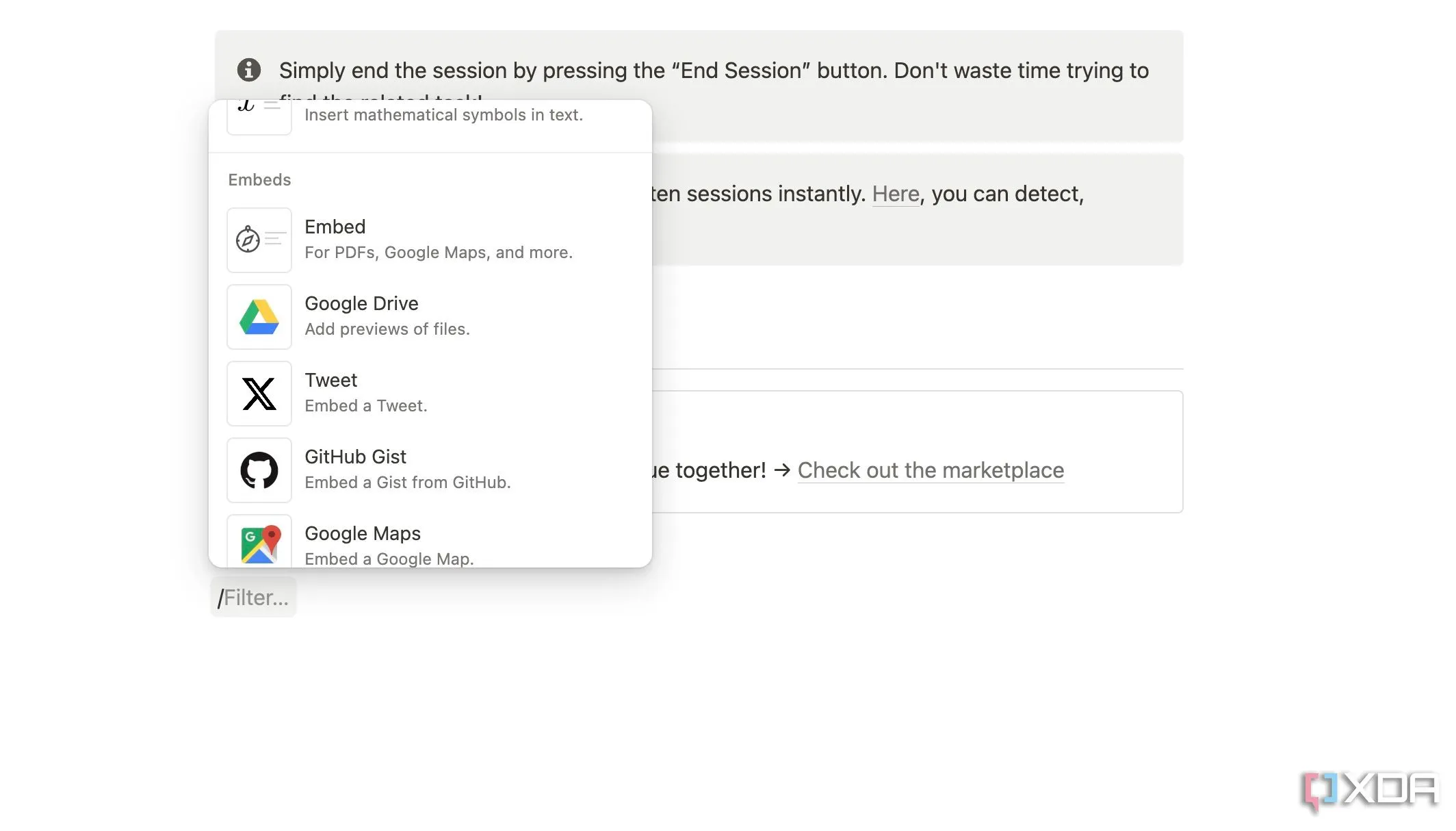Choose Google Drive from Embeds list

[361, 303]
